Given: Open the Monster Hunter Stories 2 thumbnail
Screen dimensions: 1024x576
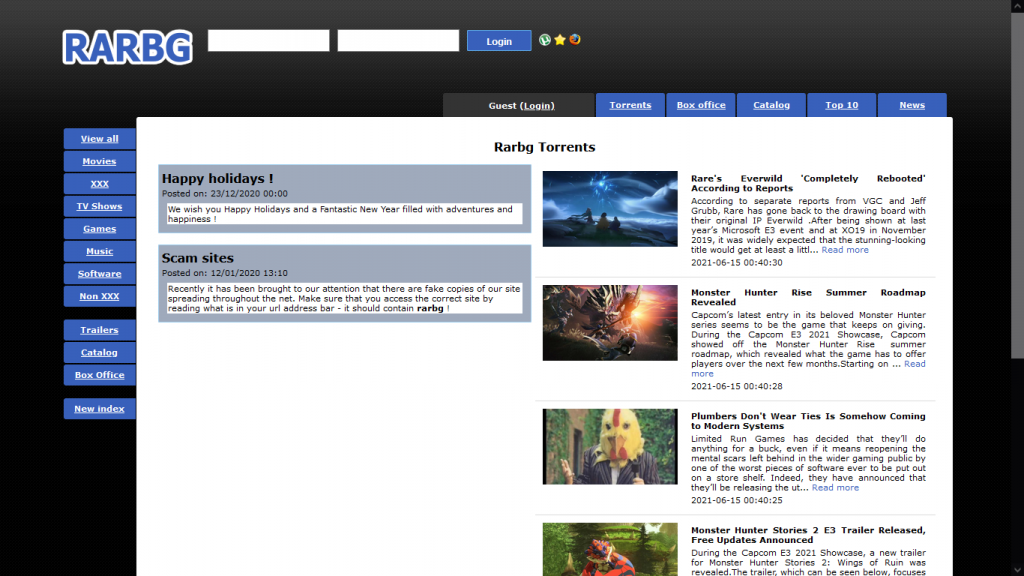Looking at the screenshot, I should (x=610, y=549).
